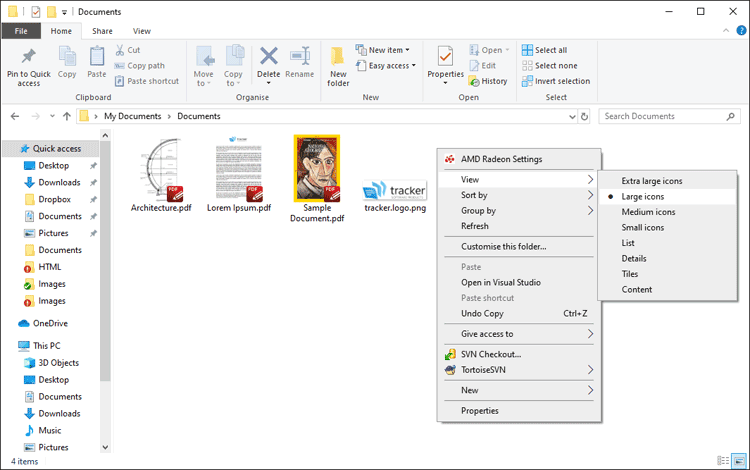Click Open in Visual Studio
The width and height of the screenshot is (750, 470).
(x=519, y=283)
